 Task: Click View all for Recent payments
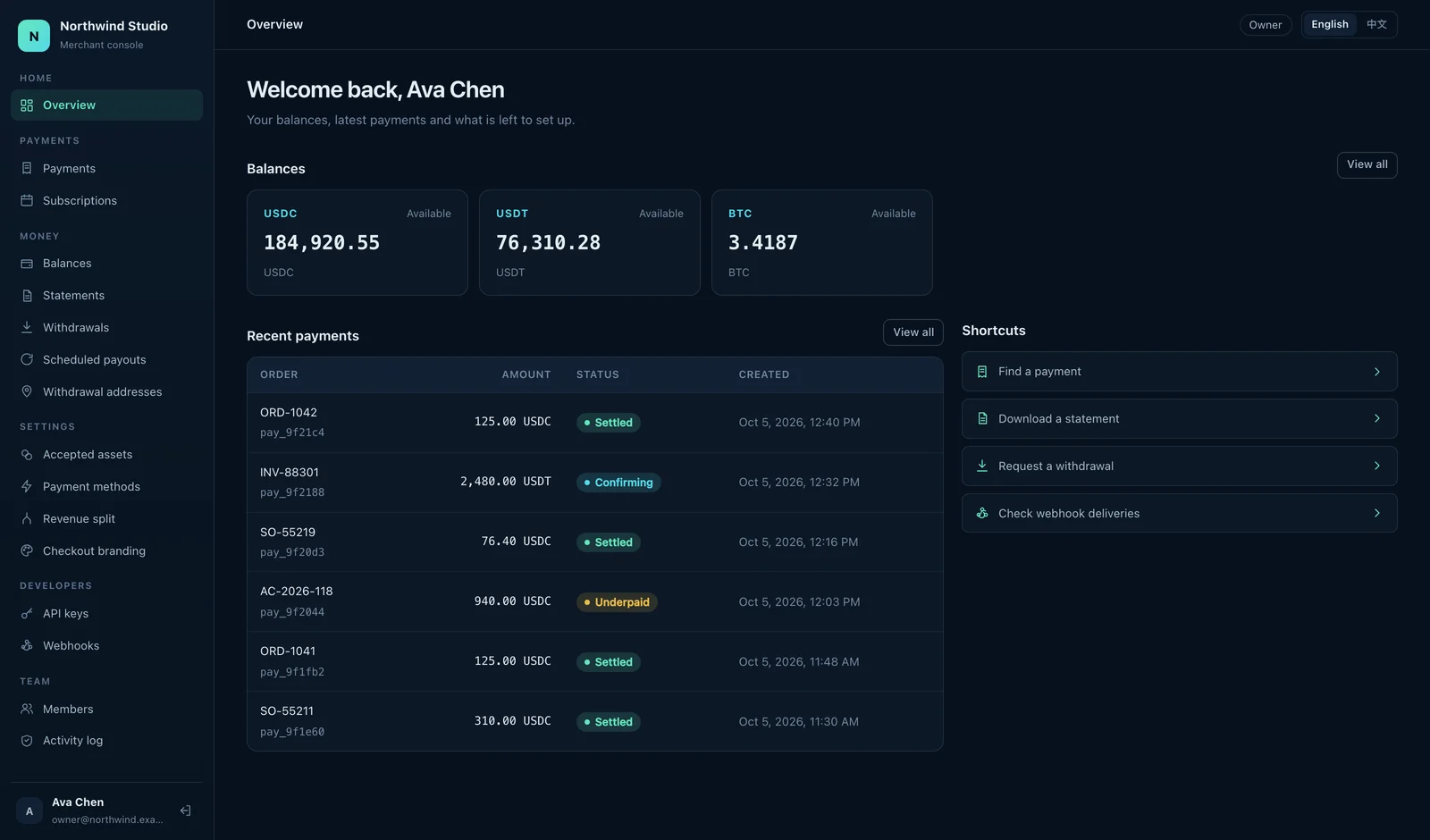913,332
